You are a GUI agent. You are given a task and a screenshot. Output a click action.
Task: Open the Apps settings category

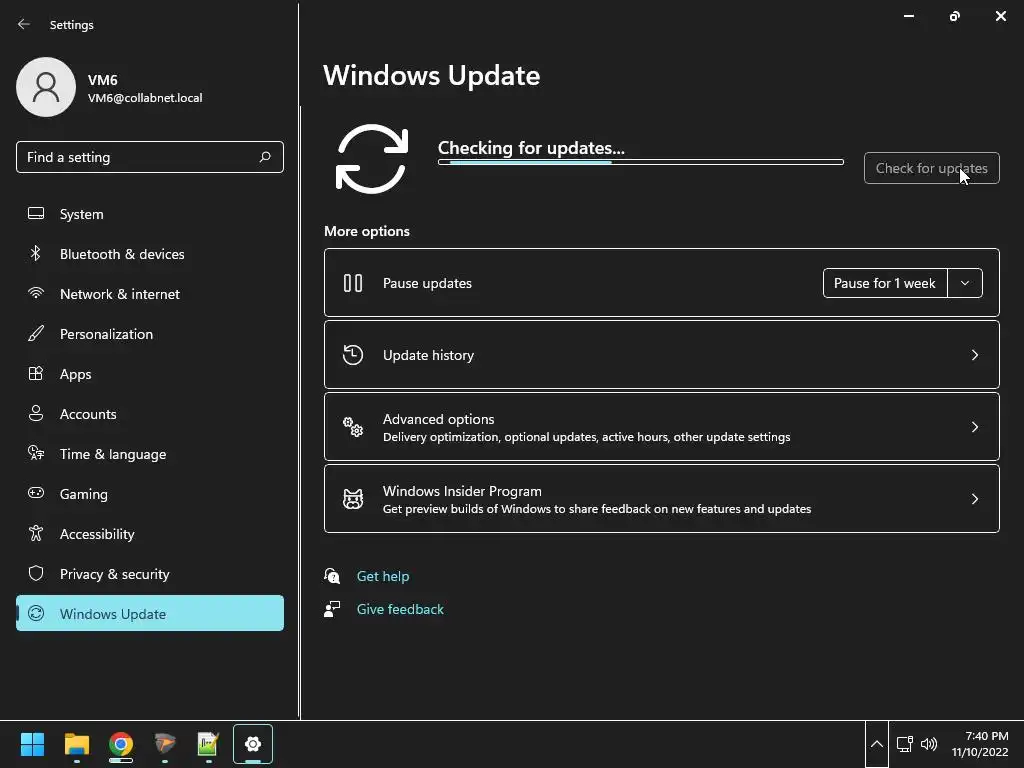pos(150,374)
